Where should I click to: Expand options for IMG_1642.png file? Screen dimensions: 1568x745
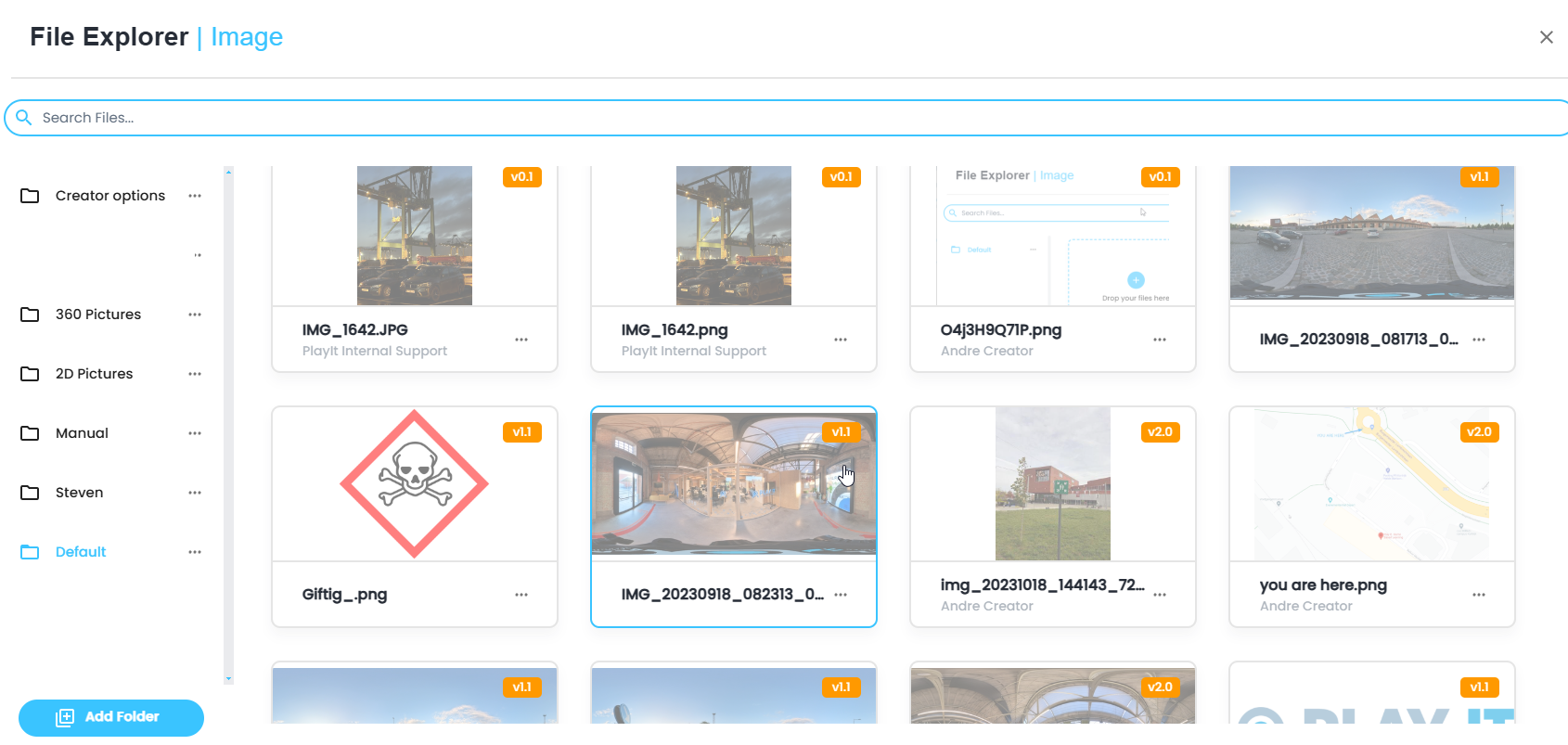point(841,340)
